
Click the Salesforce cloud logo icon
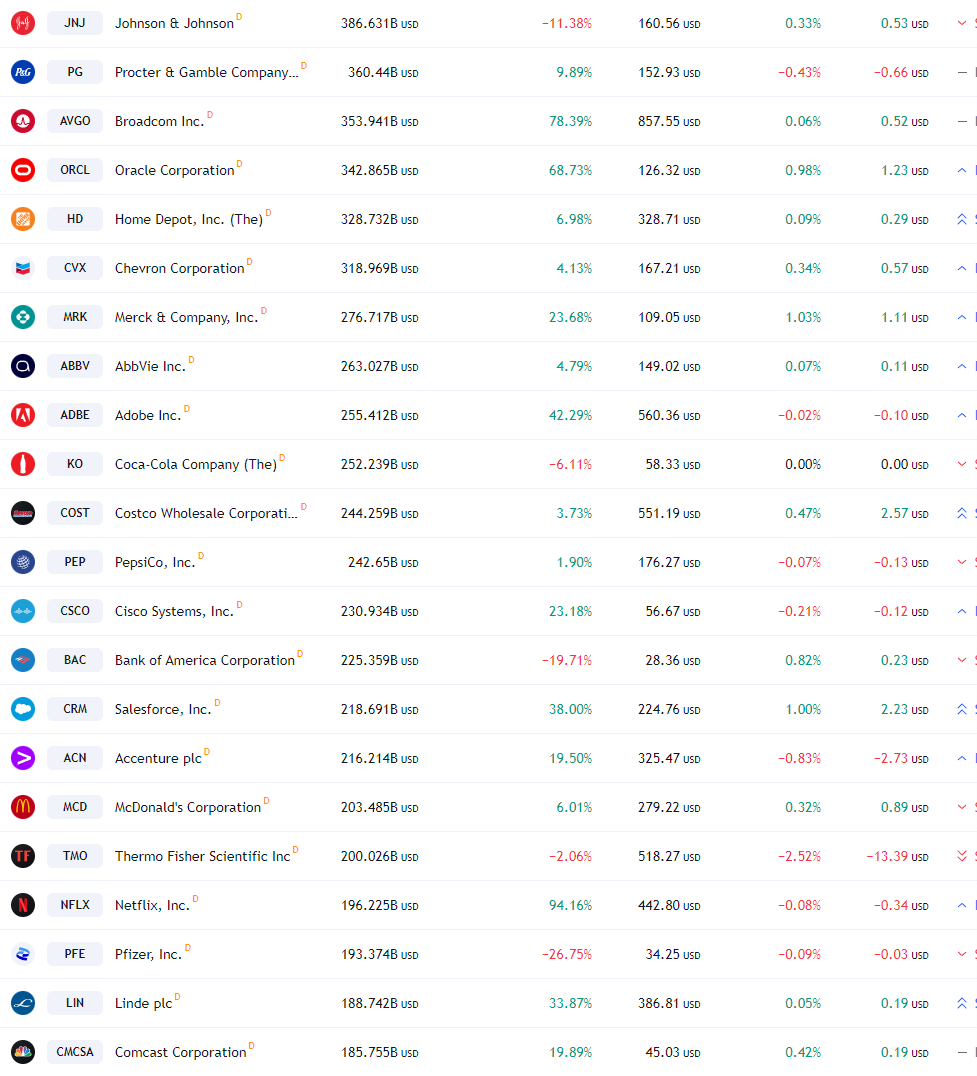pyautogui.click(x=23, y=710)
